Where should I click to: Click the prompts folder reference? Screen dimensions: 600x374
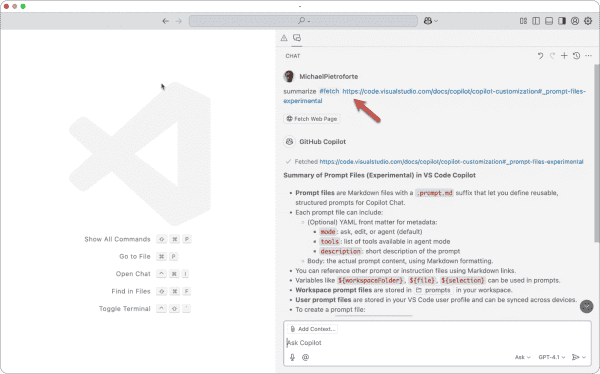[434, 290]
